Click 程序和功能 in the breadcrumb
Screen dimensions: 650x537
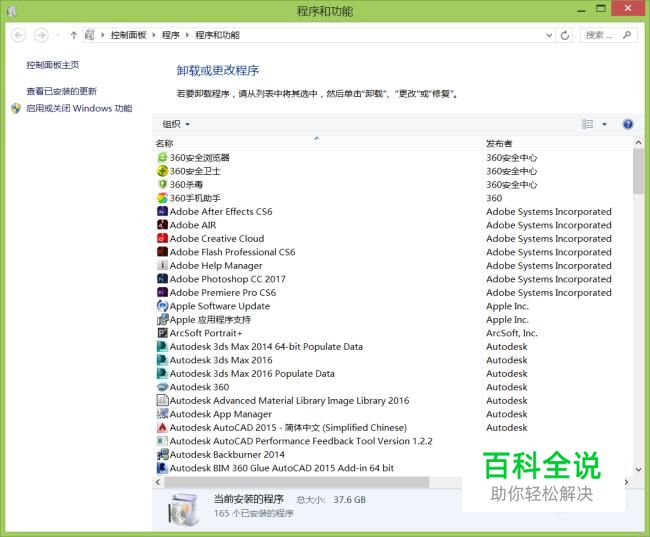(217, 35)
